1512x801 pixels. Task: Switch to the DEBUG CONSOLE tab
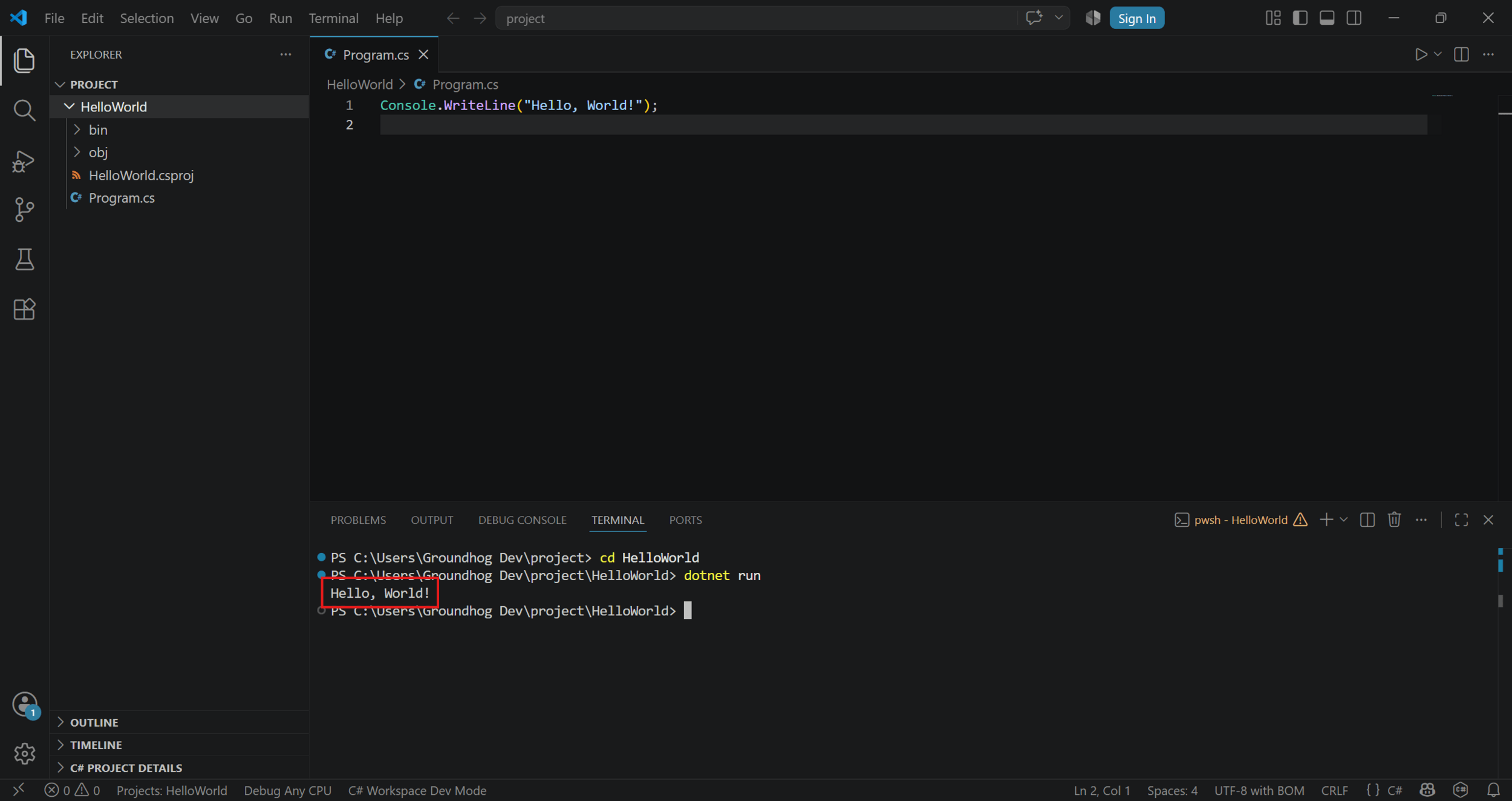[522, 520]
